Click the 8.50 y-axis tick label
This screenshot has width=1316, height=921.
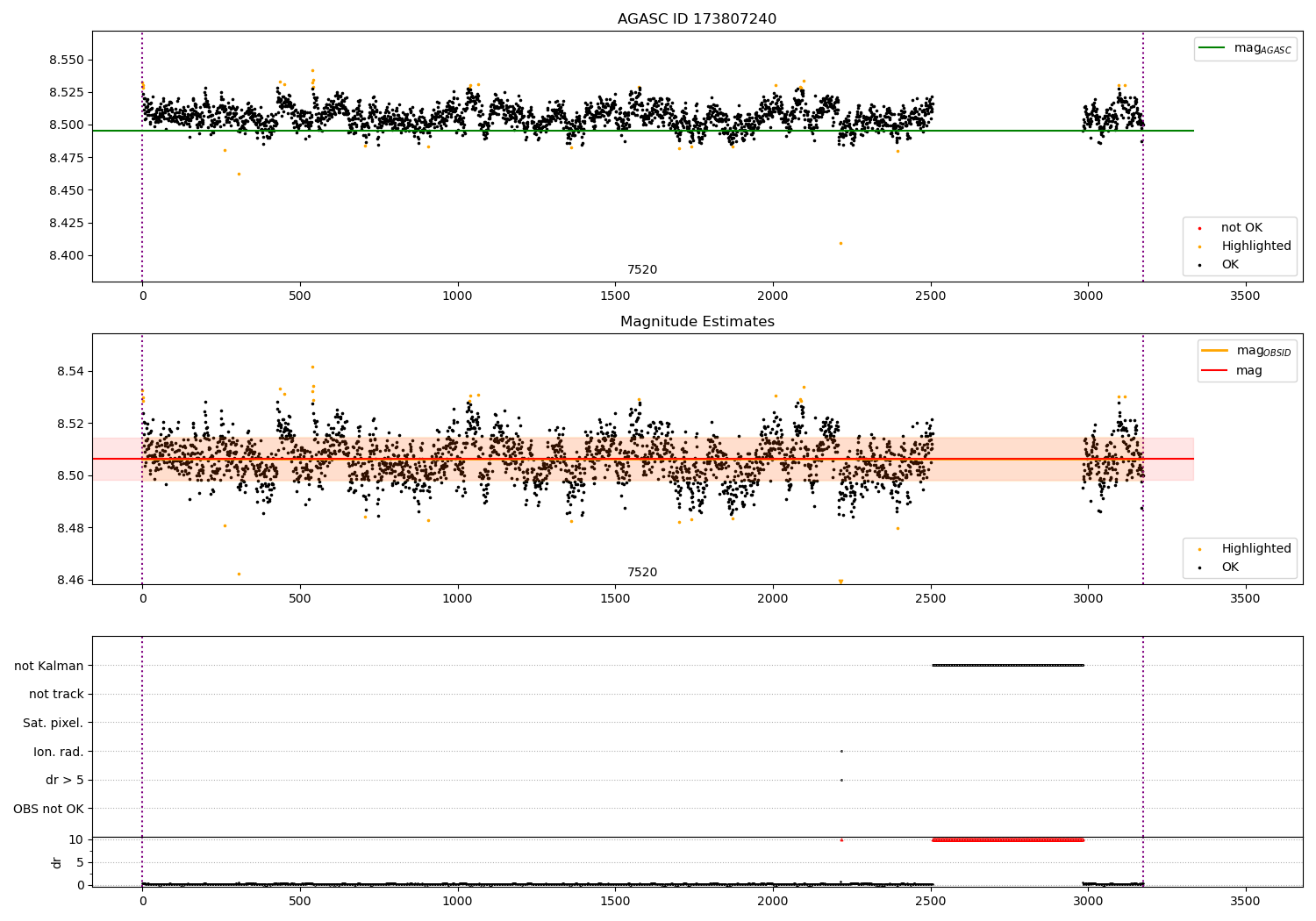click(x=69, y=476)
